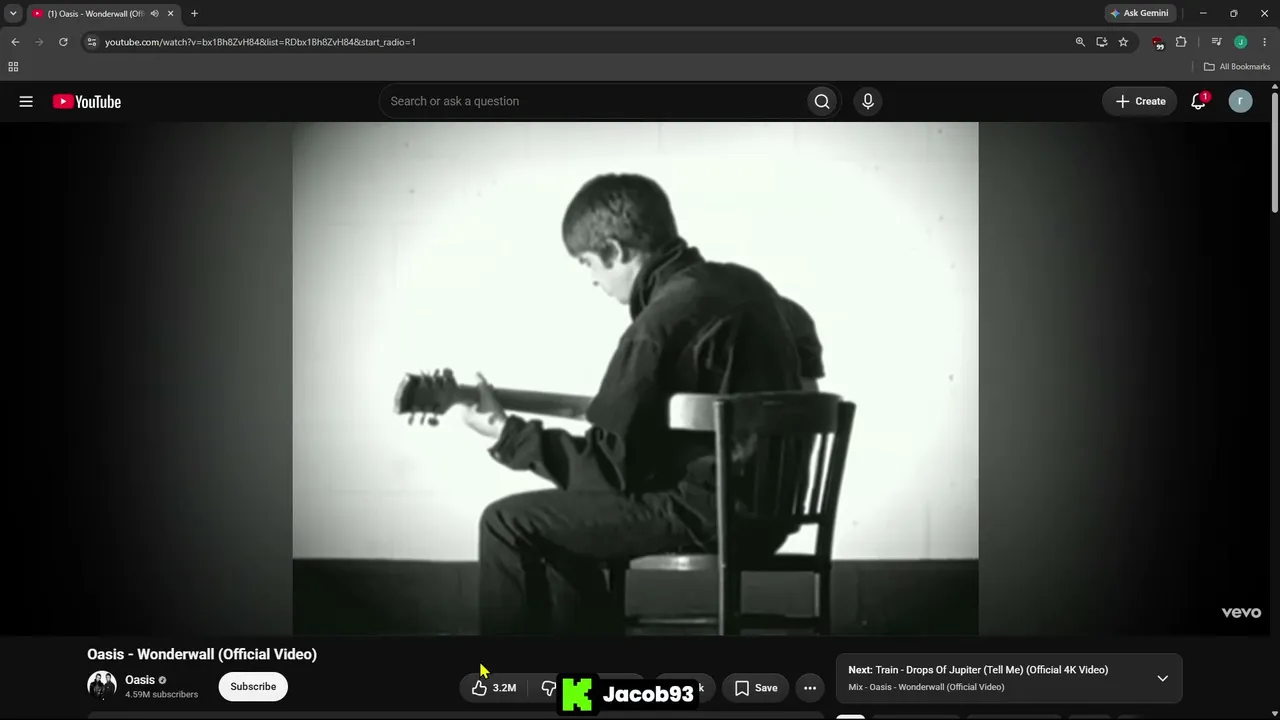Dislike the Wonderwall video

pyautogui.click(x=548, y=688)
